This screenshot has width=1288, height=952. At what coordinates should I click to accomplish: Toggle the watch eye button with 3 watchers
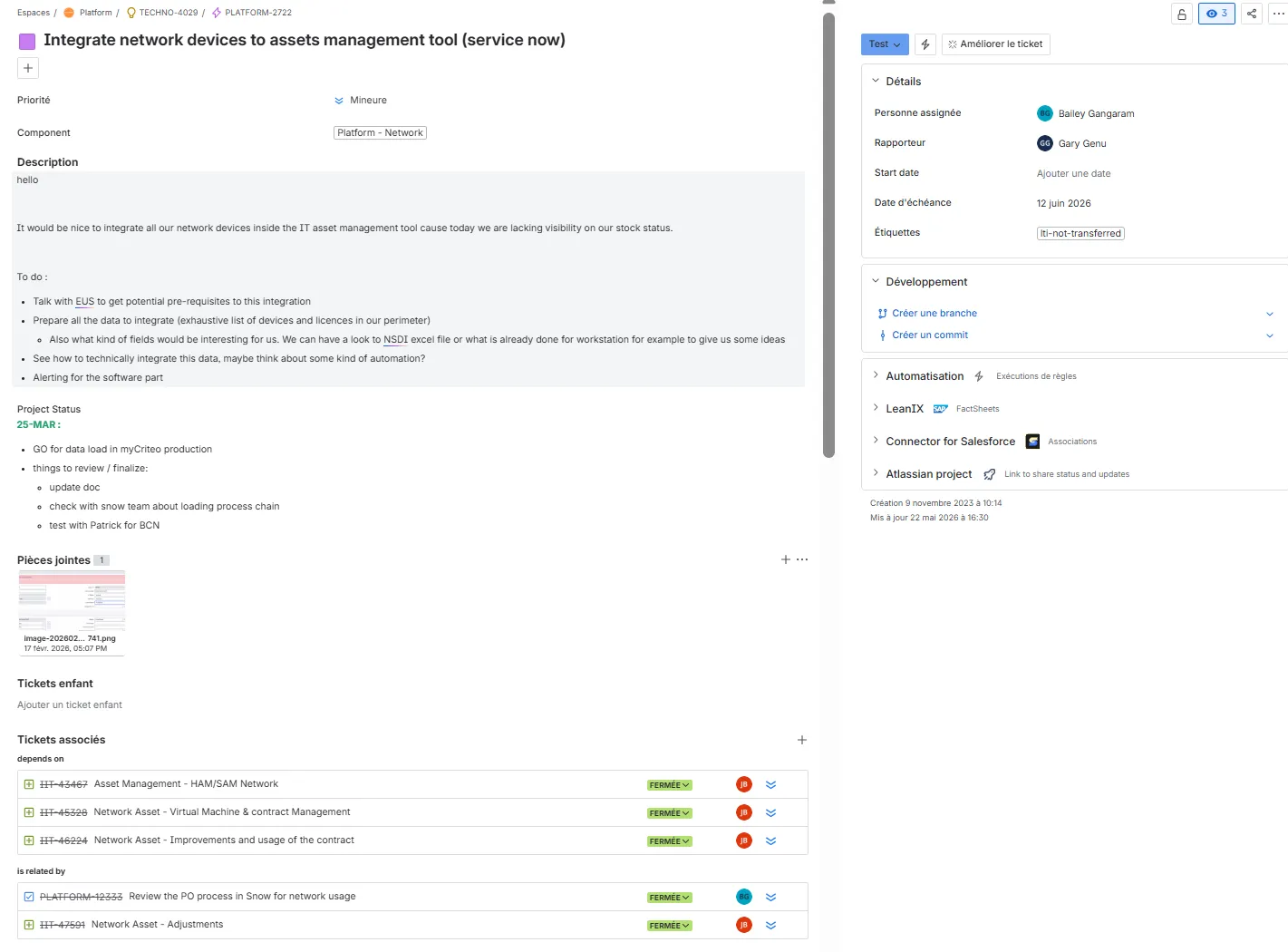[1216, 14]
